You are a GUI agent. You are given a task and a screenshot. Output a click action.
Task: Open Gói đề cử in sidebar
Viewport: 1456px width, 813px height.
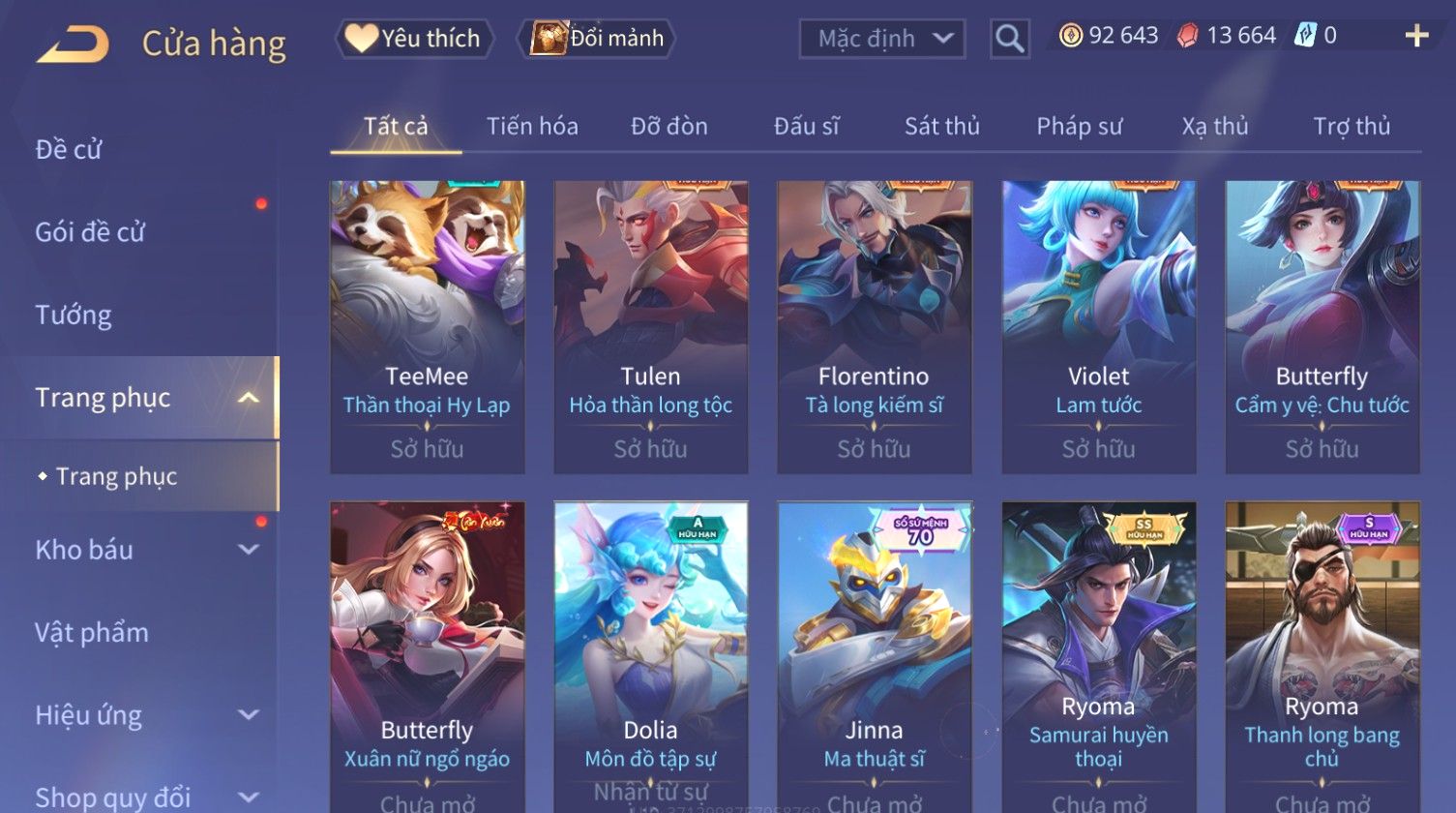coord(90,232)
